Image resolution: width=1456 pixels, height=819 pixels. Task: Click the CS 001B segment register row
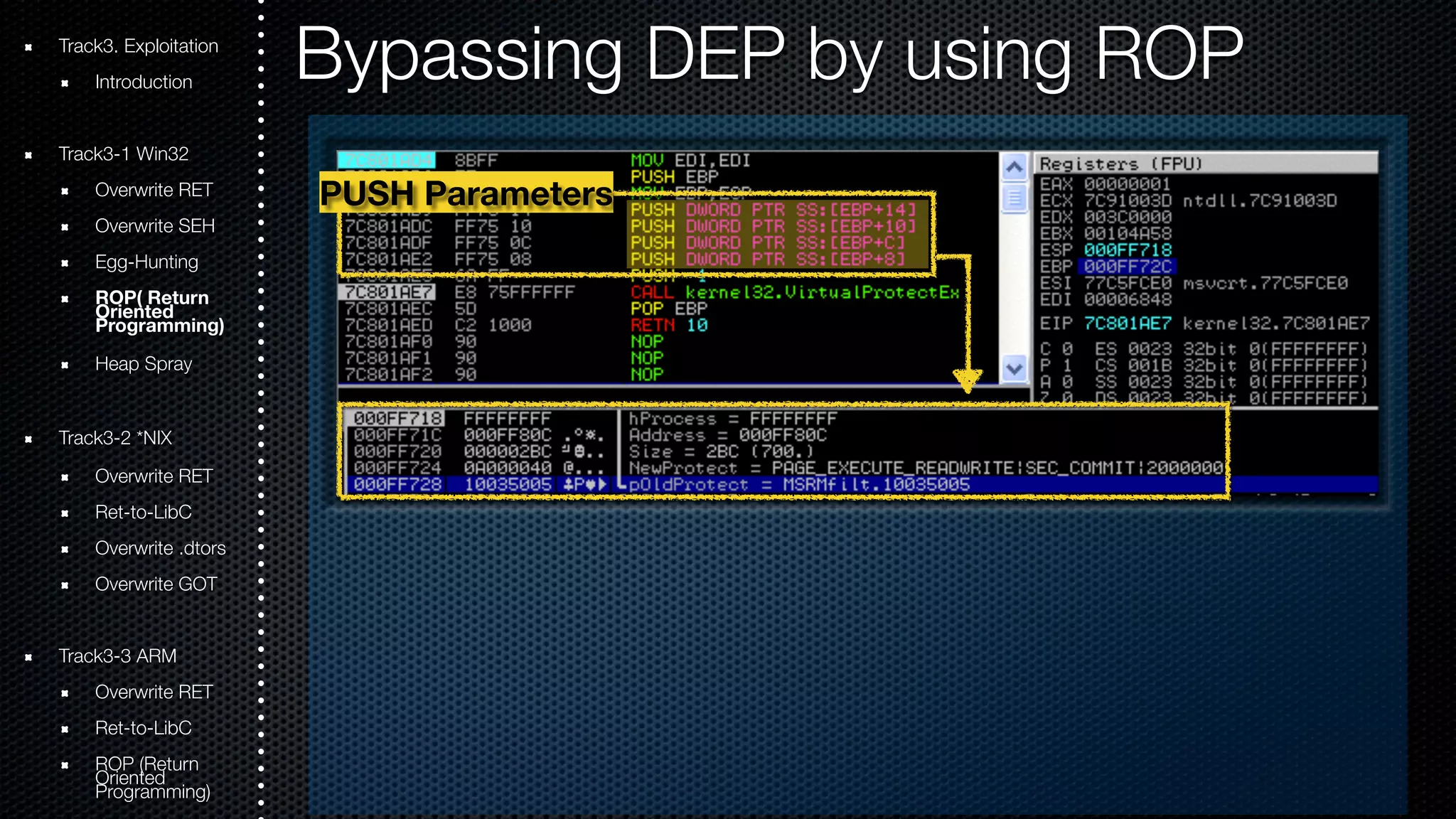1231,365
